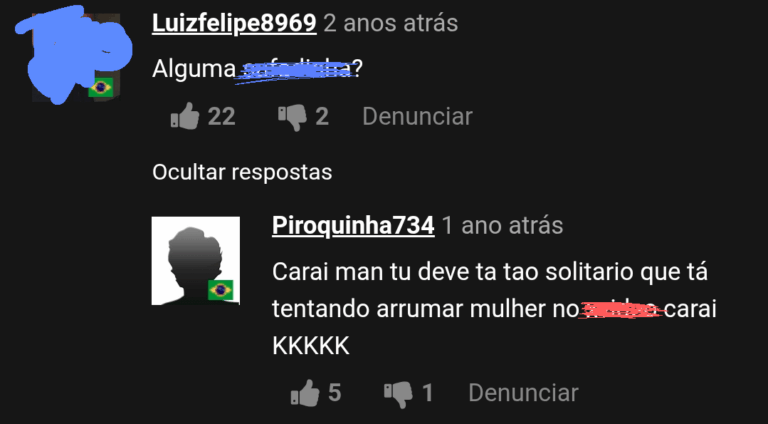768x424 pixels.
Task: Click the '1 ano atrás' timestamp
Action: (503, 225)
